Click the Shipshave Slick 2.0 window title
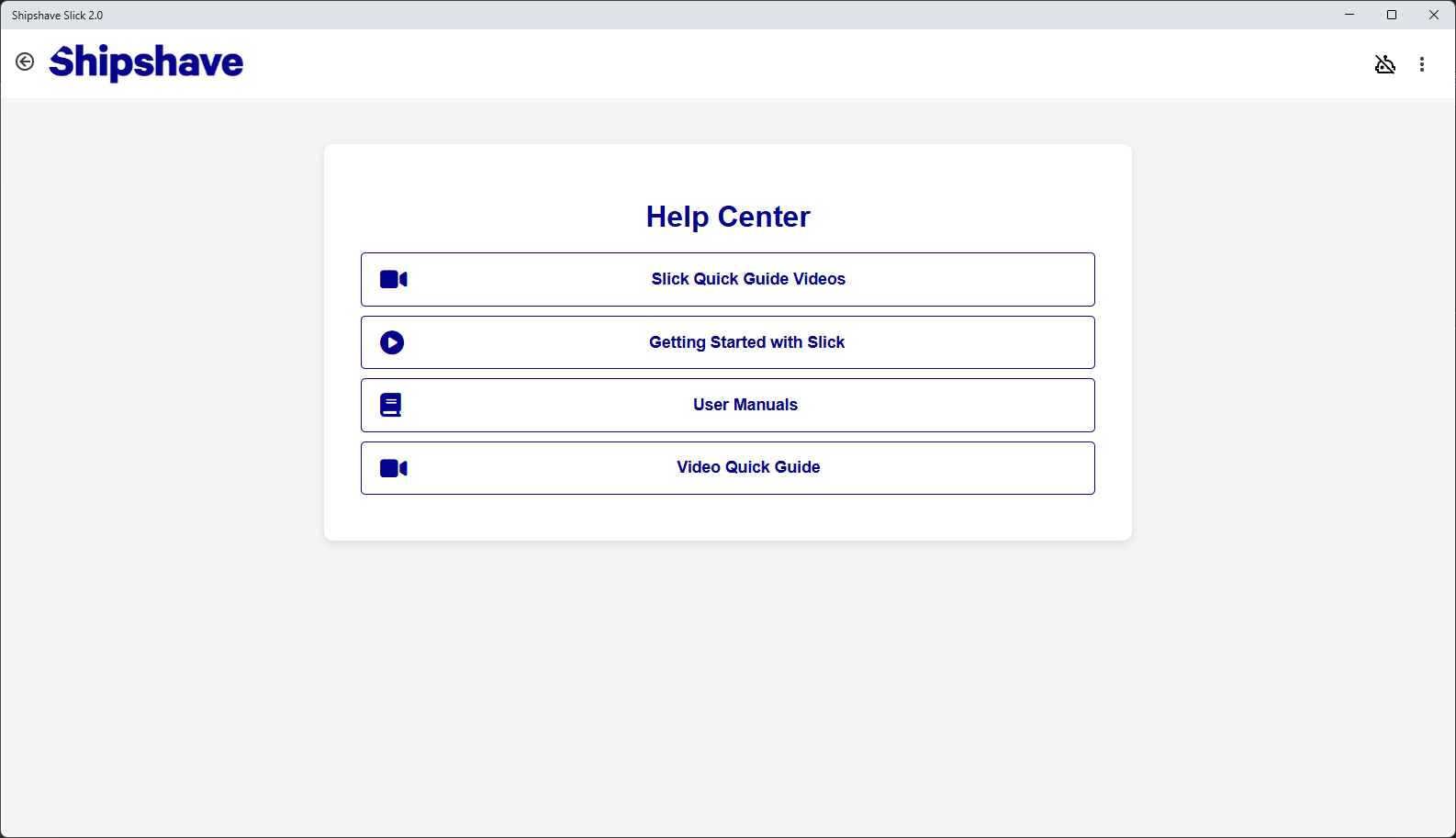Viewport: 1456px width, 838px height. (57, 16)
